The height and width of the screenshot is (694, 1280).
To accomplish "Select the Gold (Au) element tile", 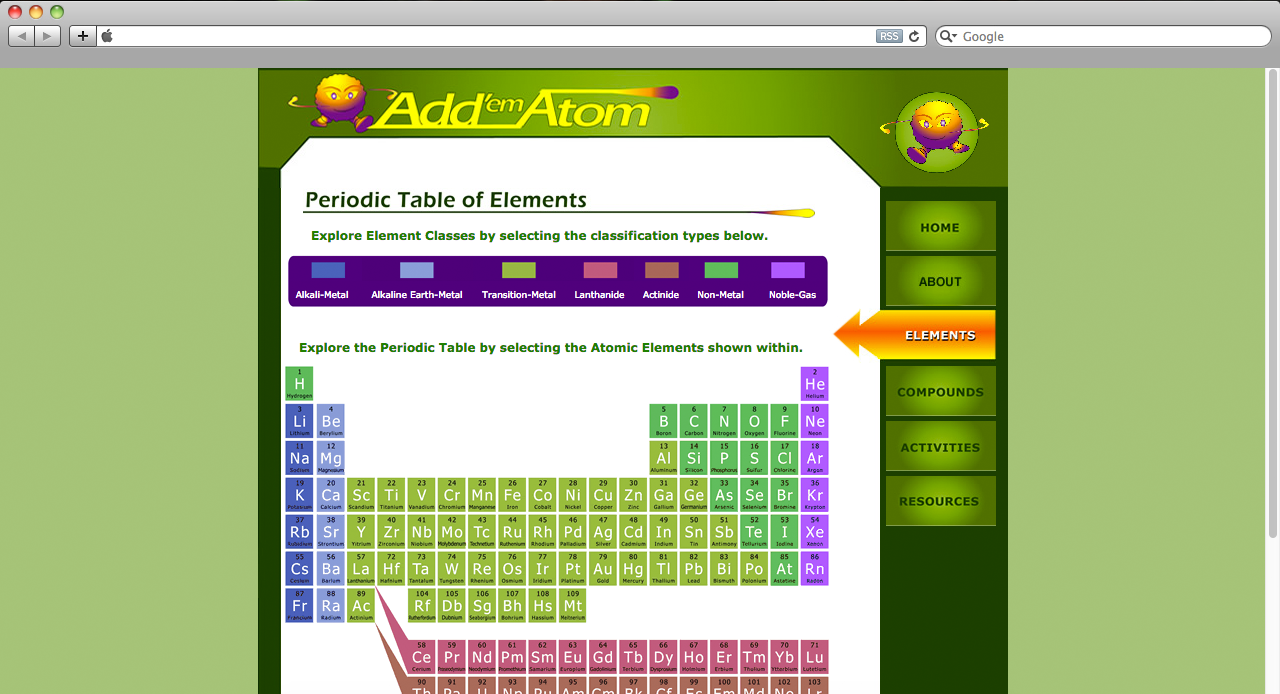I will pyautogui.click(x=603, y=569).
